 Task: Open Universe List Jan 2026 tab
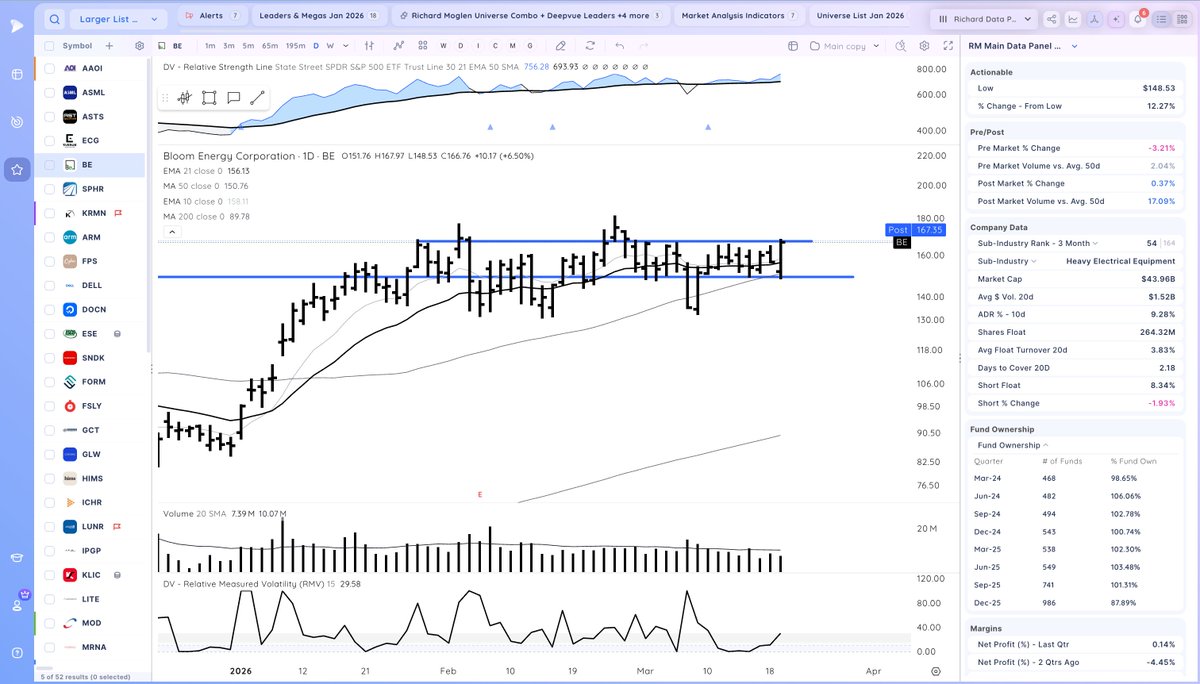click(x=862, y=16)
